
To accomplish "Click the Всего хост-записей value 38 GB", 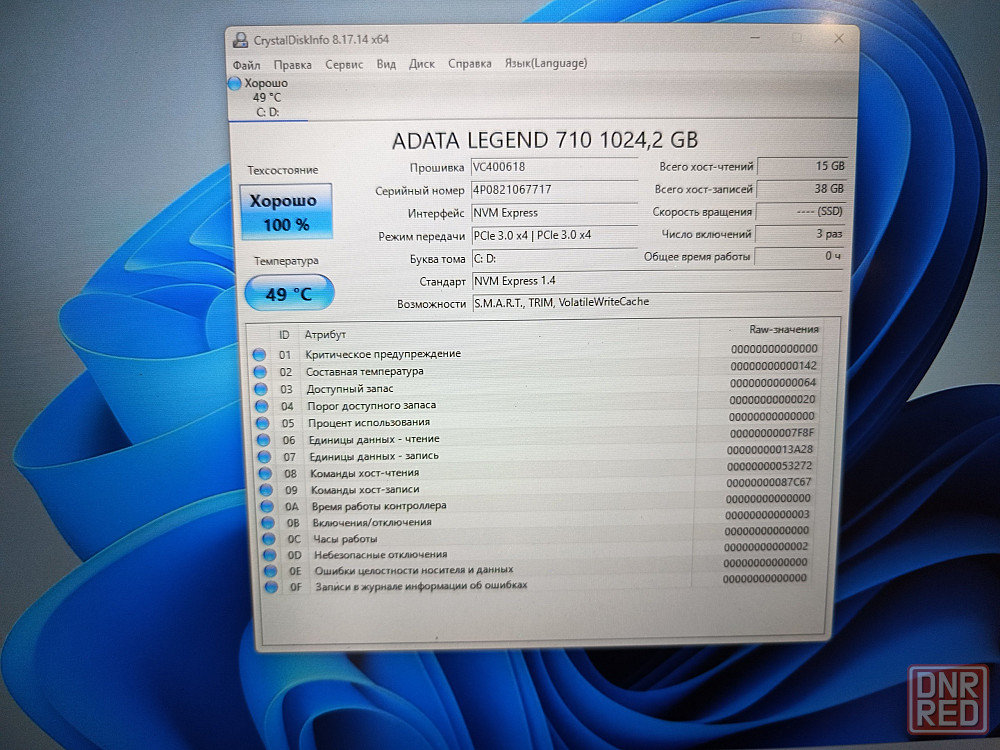I will [801, 189].
